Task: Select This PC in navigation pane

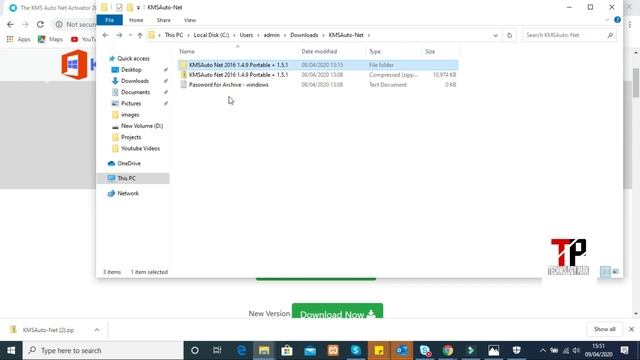Action: pyautogui.click(x=133, y=178)
